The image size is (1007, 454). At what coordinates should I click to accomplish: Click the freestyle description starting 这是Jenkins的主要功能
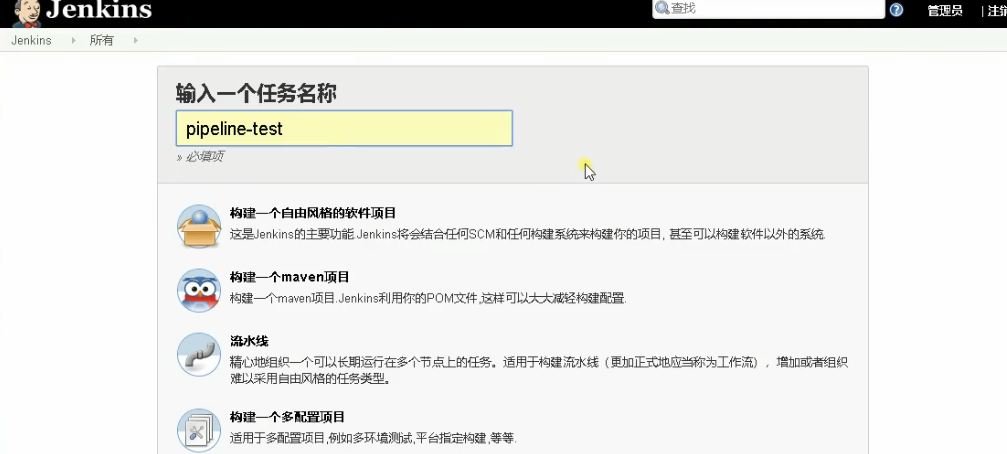click(528, 234)
